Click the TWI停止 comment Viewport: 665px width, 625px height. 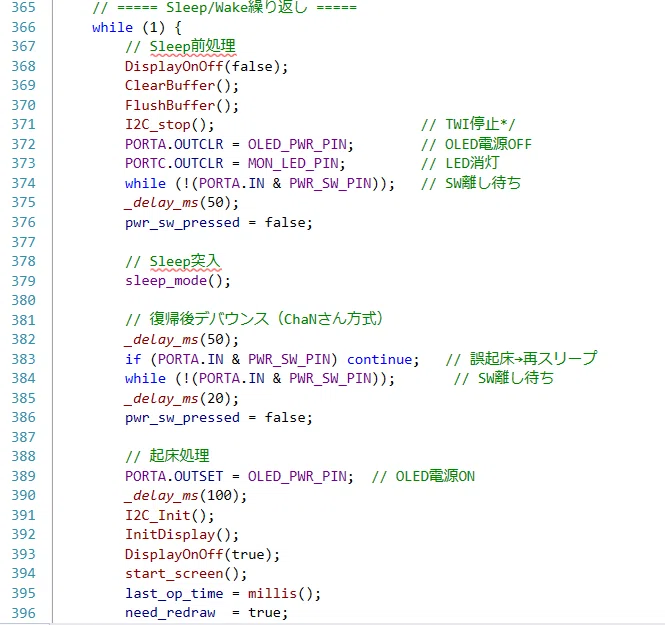(468, 124)
